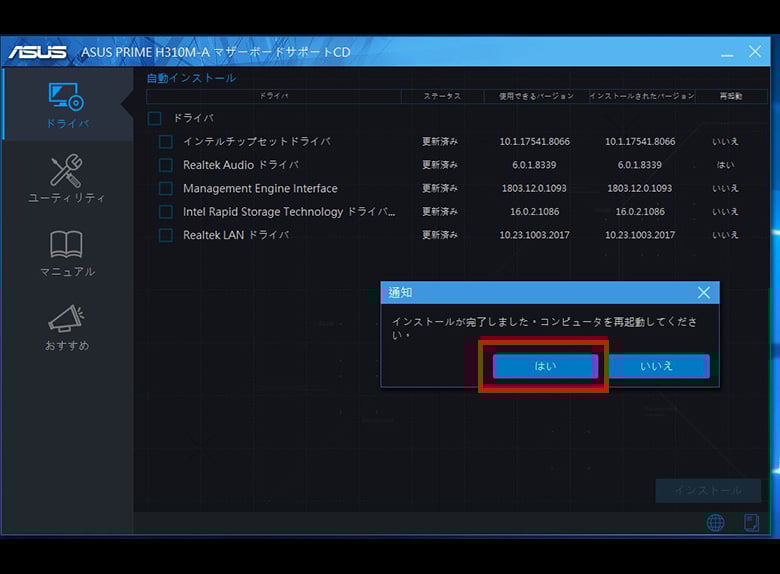Toggle the top ドライバ select-all checkbox
The image size is (780, 574).
coord(155,118)
